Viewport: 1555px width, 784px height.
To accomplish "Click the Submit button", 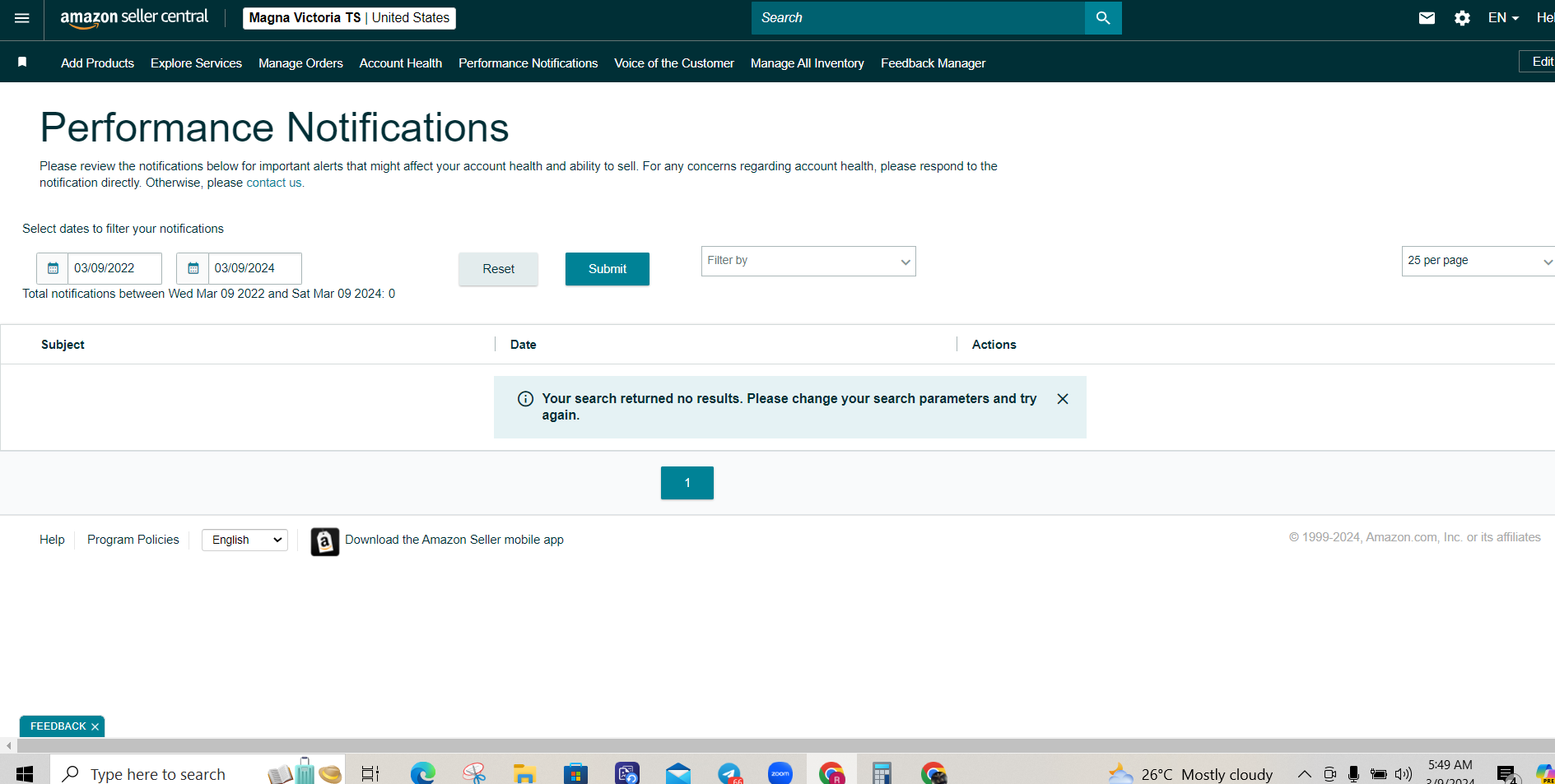I will point(608,269).
